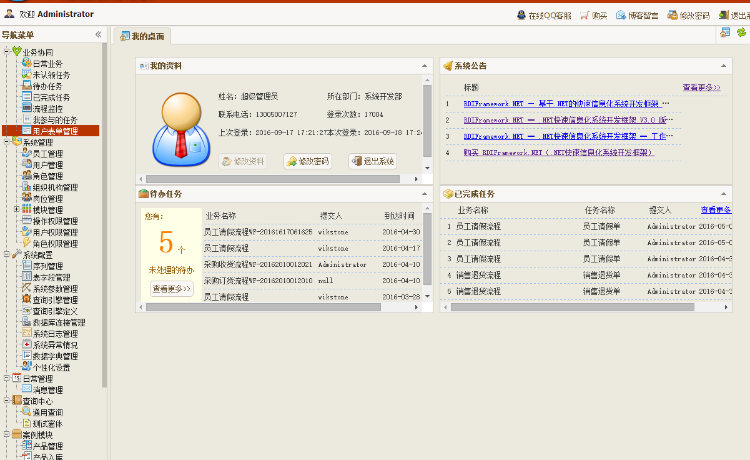Open 待办任务 in the navigation tree

tap(47, 87)
